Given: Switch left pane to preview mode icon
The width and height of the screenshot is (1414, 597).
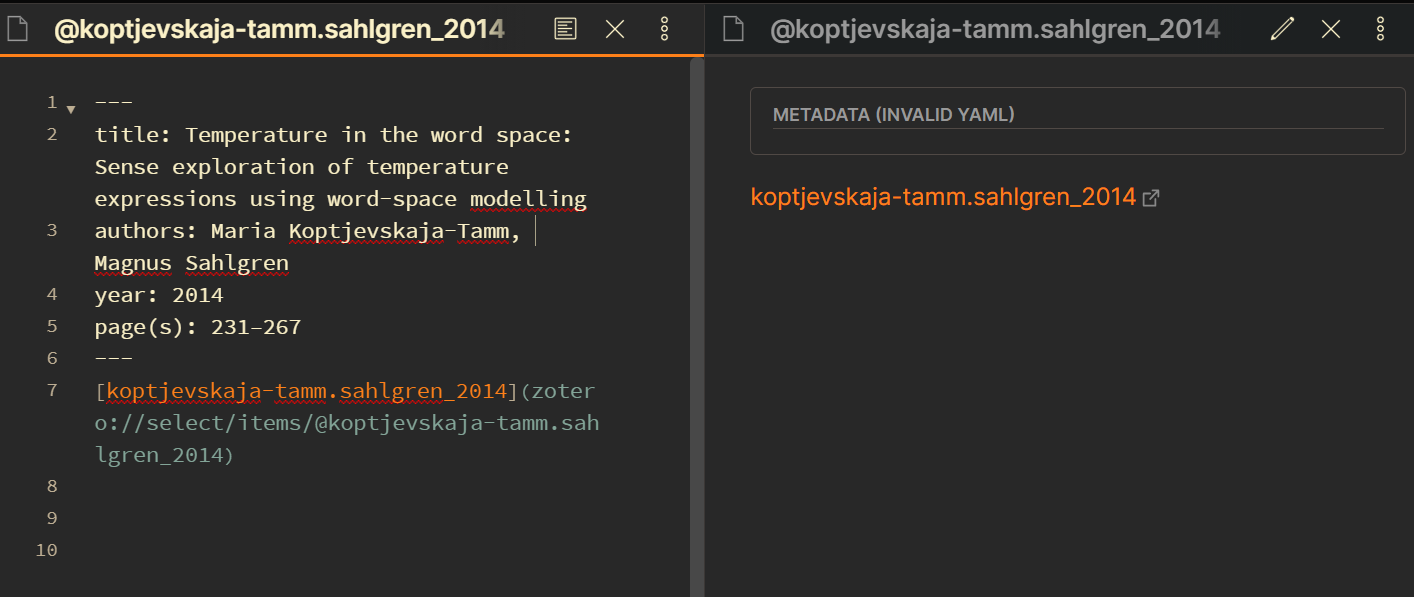Looking at the screenshot, I should [565, 29].
